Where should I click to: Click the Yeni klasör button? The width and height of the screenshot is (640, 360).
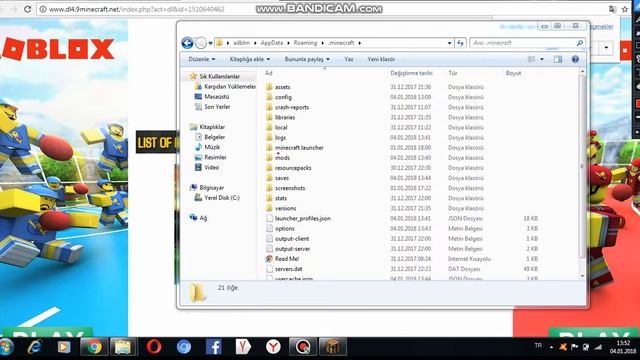381,59
